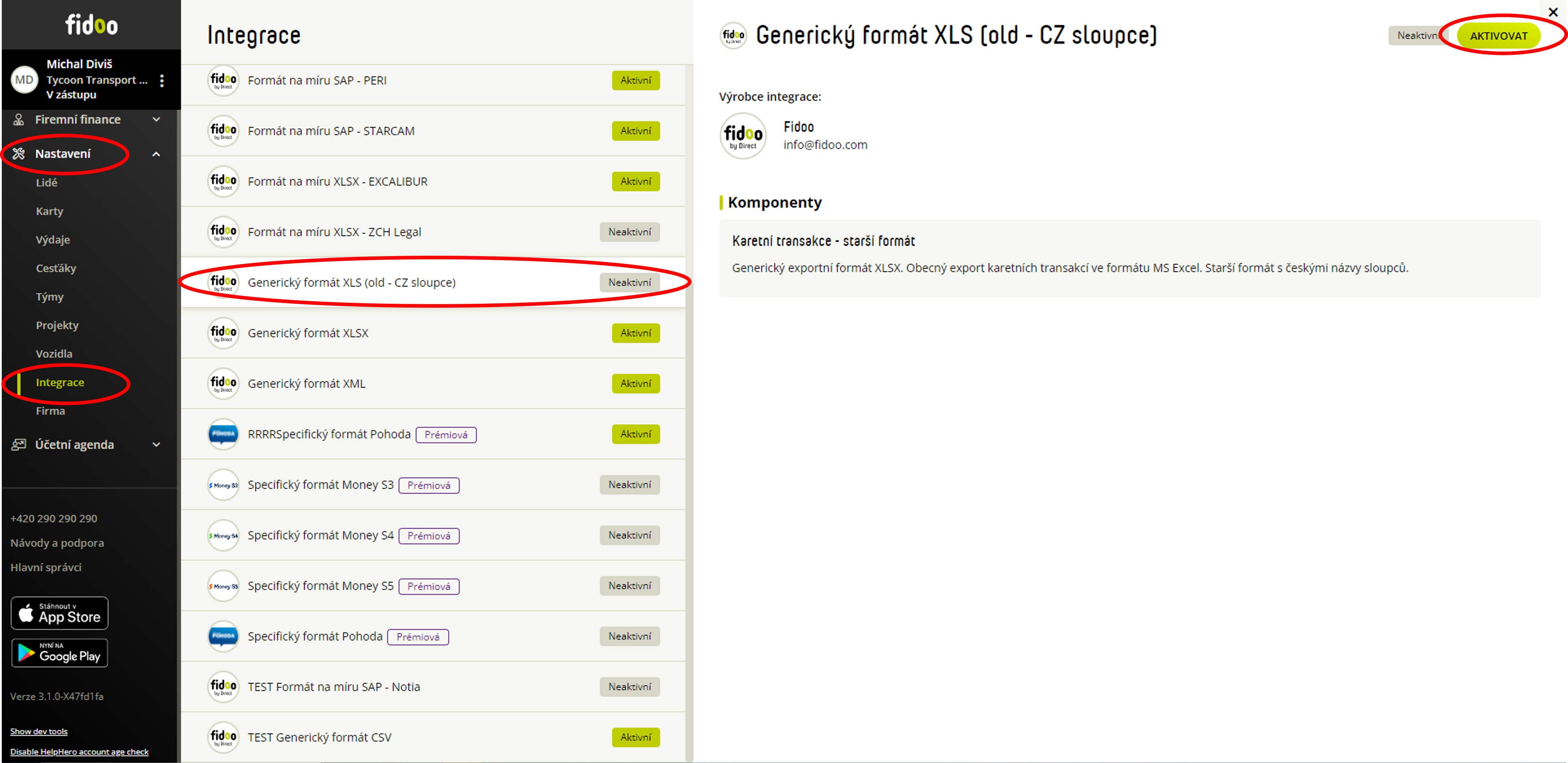Click Show dev tools link
This screenshot has height=763, width=1568.
click(x=39, y=731)
